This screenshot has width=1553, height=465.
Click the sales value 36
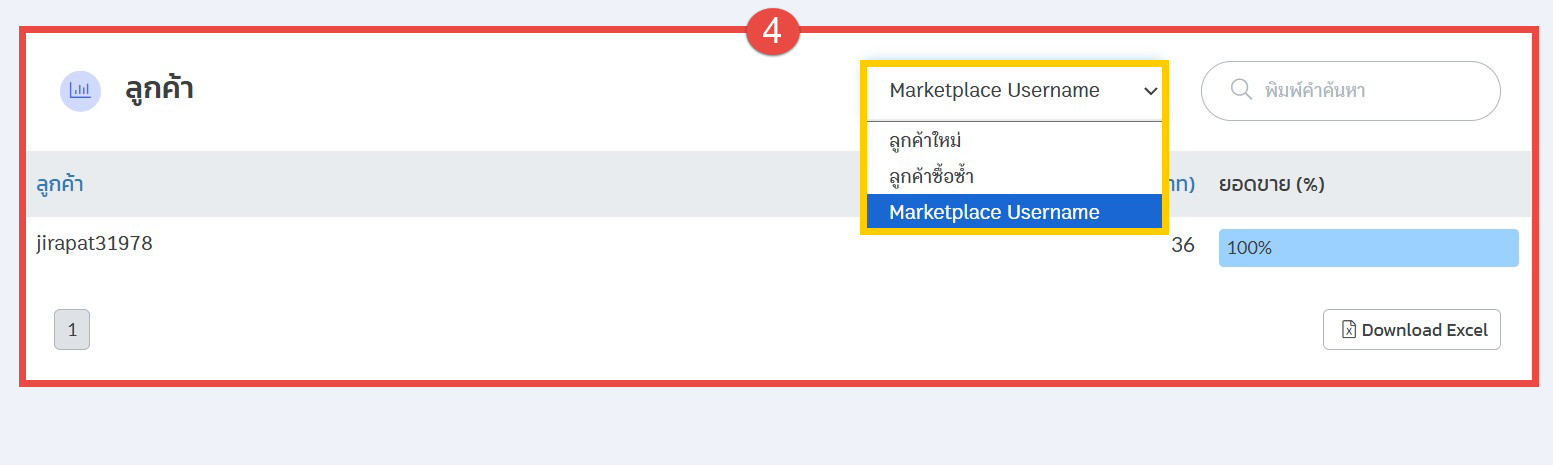(1182, 245)
